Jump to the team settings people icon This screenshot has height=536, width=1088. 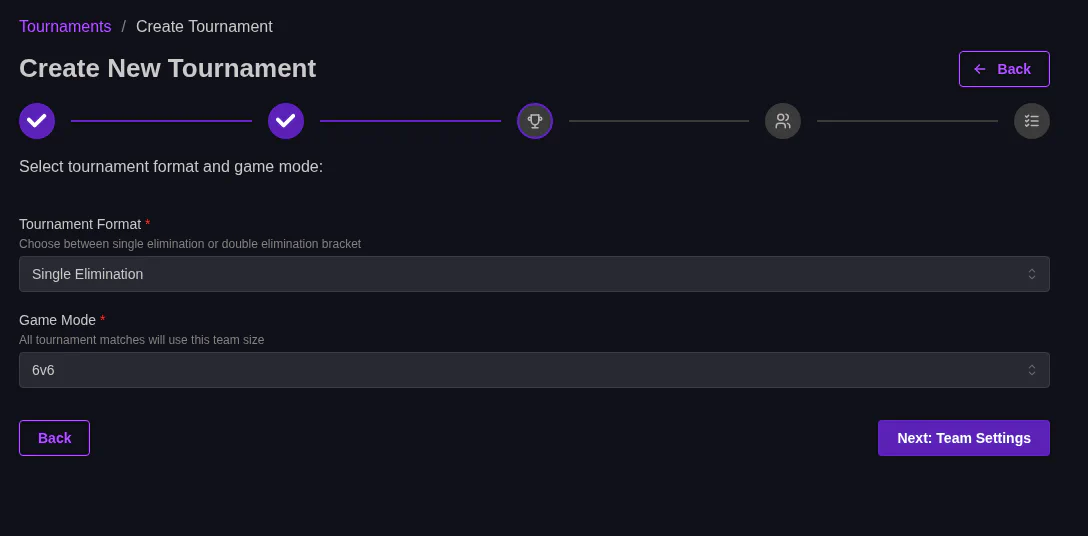[x=783, y=121]
